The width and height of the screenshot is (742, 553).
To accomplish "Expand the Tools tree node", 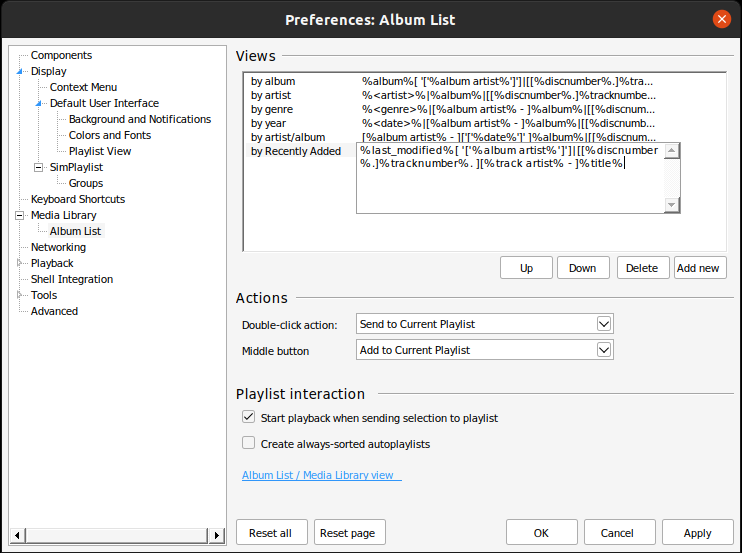I will pos(19,295).
